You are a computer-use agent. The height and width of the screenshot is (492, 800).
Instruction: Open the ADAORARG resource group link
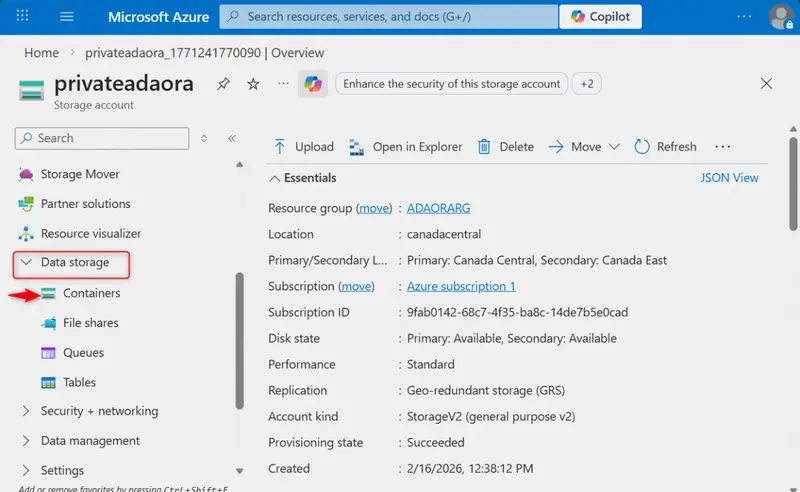438,208
